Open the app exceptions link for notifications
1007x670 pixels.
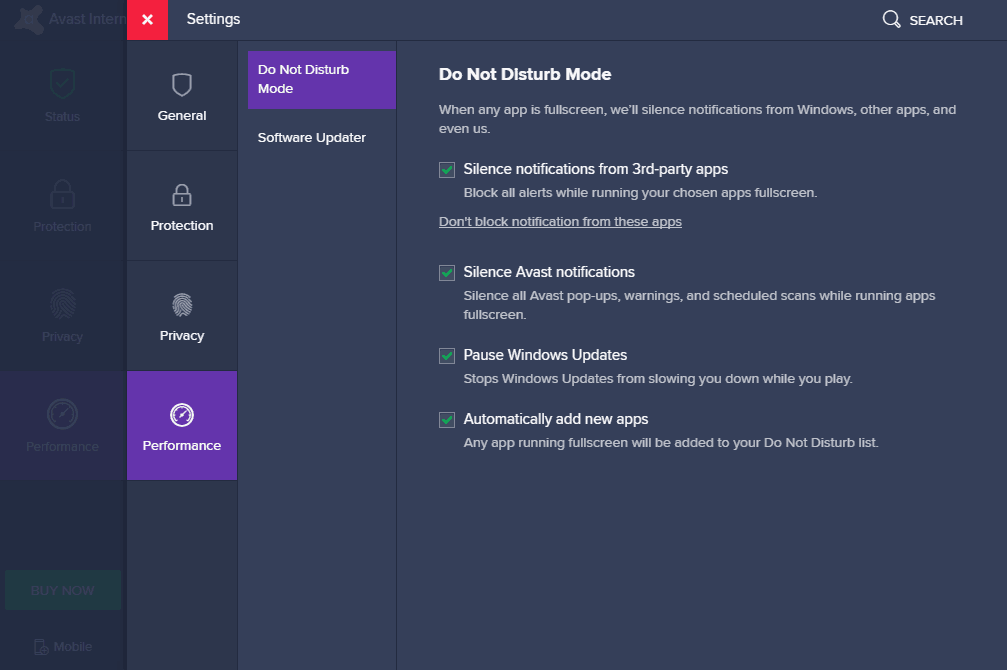tap(560, 221)
